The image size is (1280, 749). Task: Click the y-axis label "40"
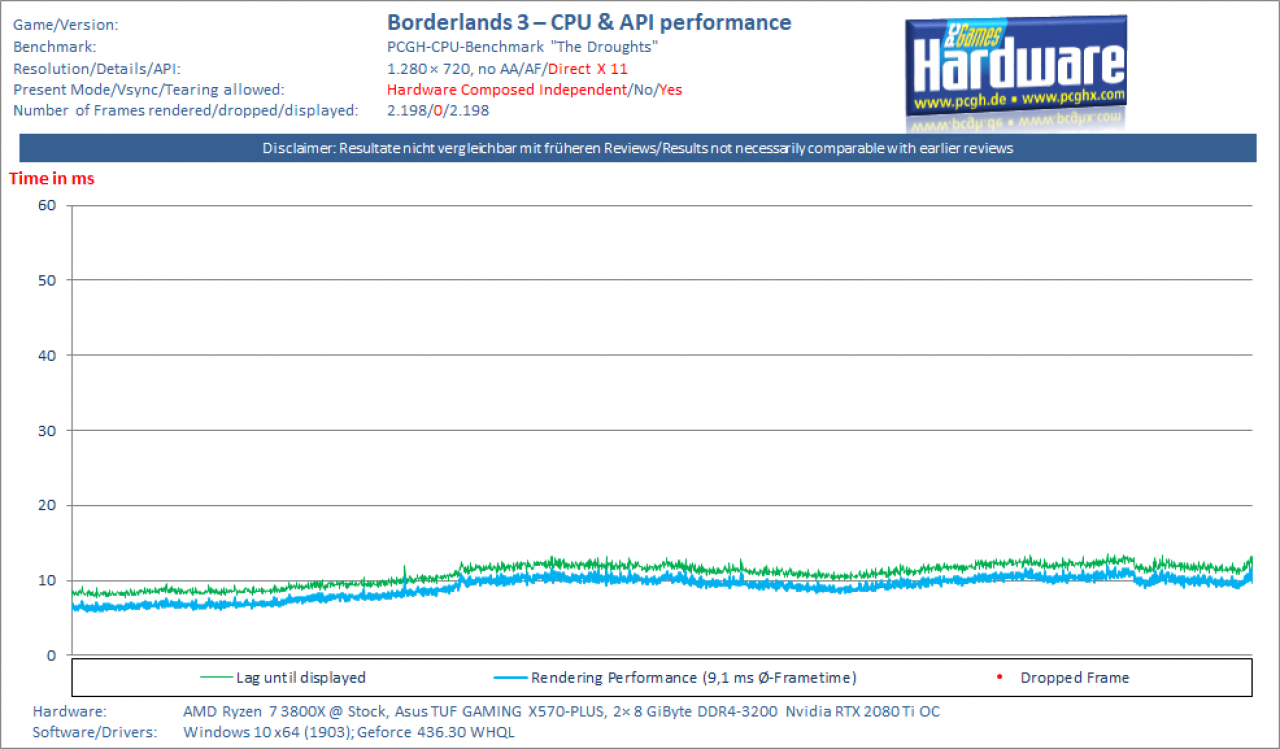point(48,355)
